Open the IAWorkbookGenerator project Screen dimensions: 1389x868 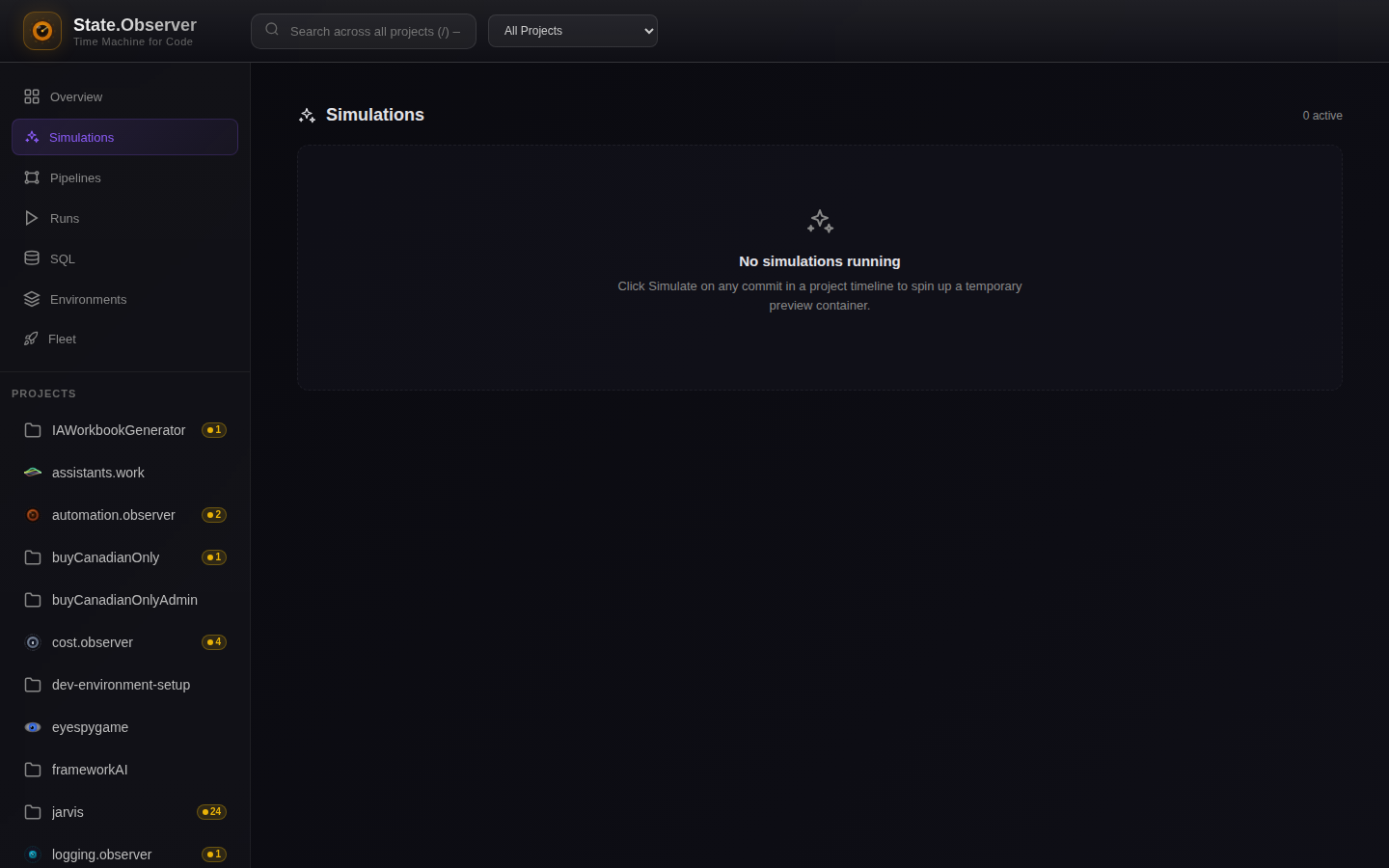tap(124, 430)
